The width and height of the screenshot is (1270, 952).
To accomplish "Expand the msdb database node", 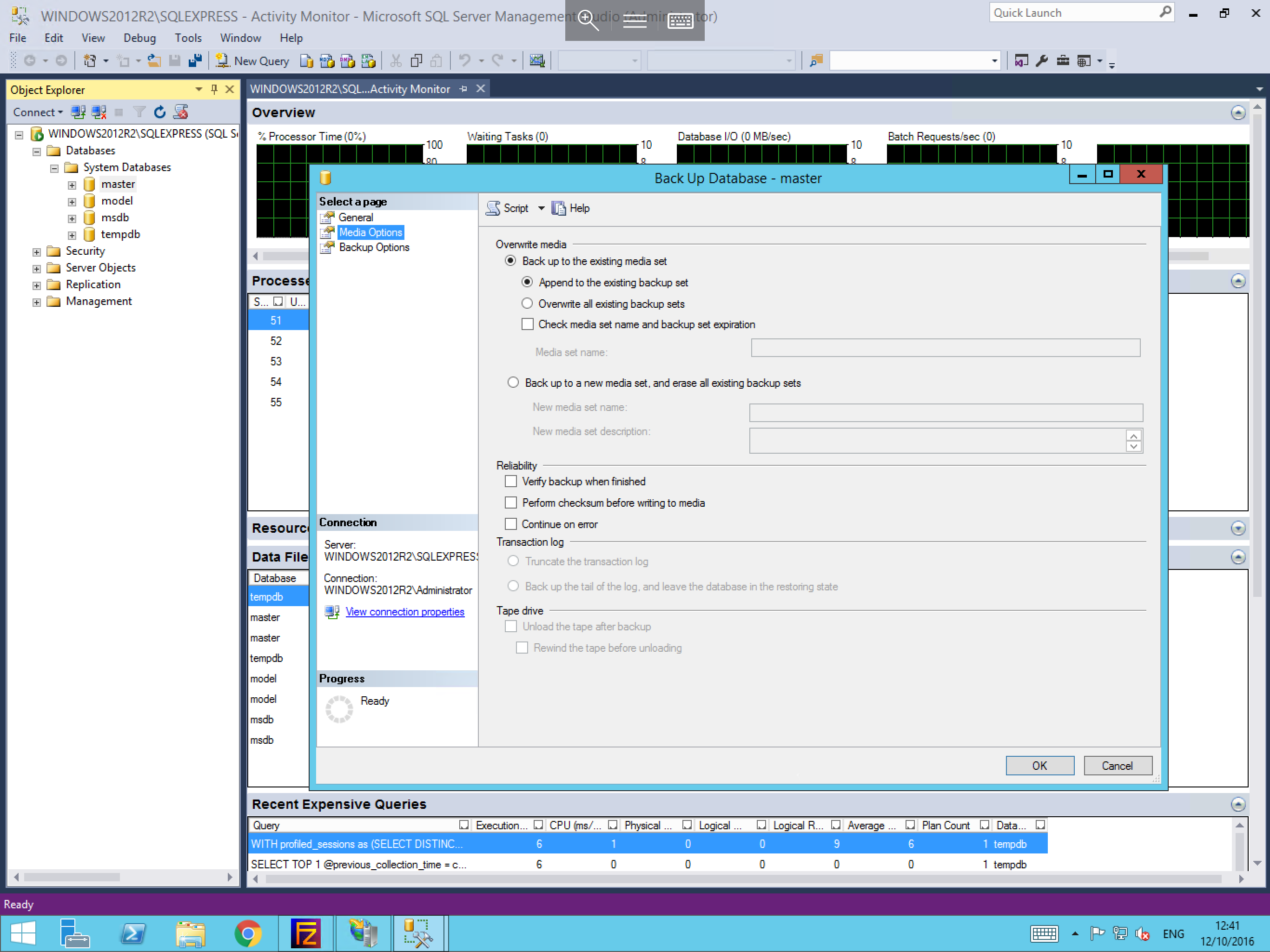I will 72,218.
